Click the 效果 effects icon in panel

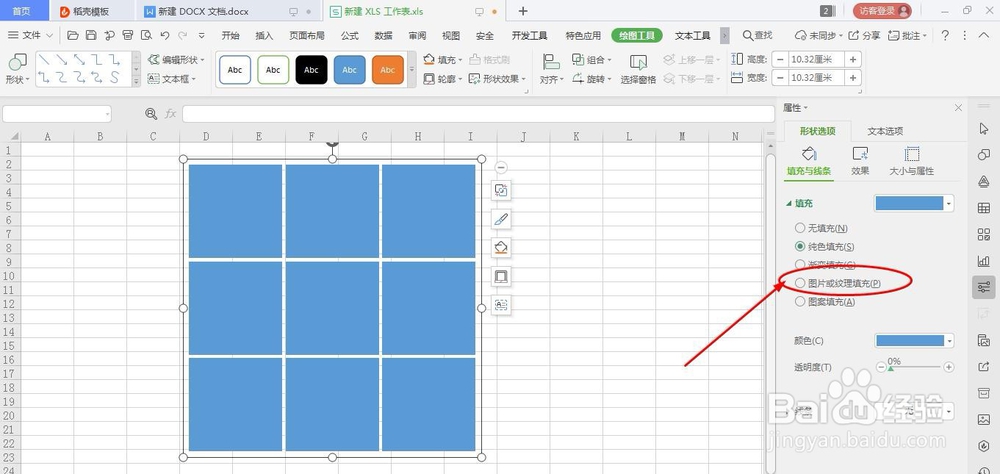(x=860, y=154)
